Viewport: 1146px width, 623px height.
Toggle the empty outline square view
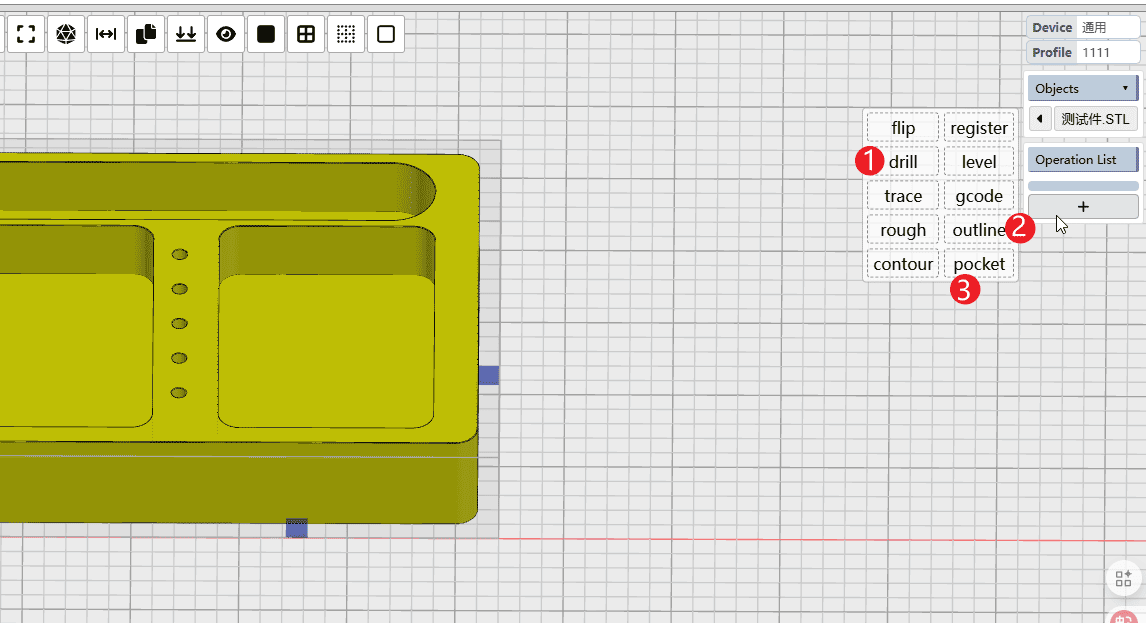pyautogui.click(x=386, y=34)
